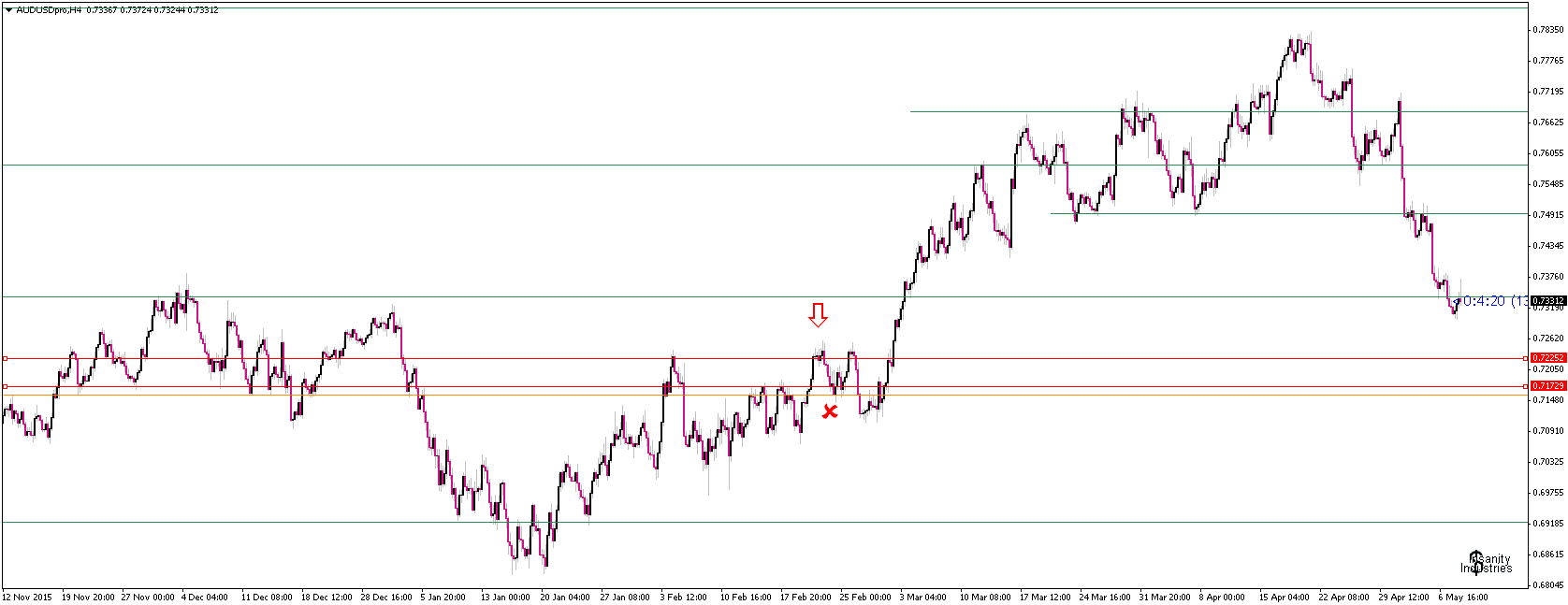Click the 6 May 16:00 time label
The height and width of the screenshot is (605, 1568).
1463,598
